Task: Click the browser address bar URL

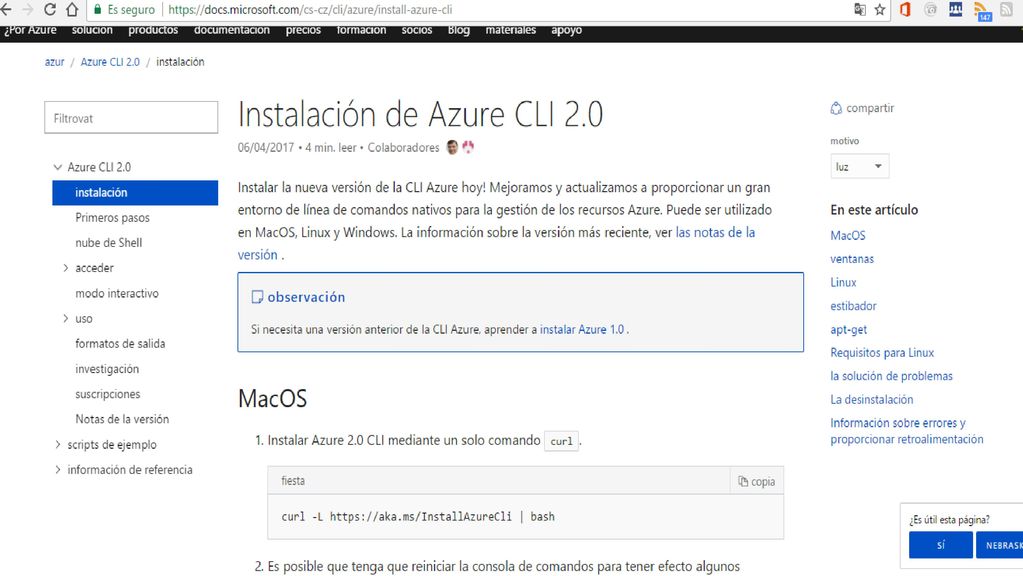Action: [x=310, y=10]
